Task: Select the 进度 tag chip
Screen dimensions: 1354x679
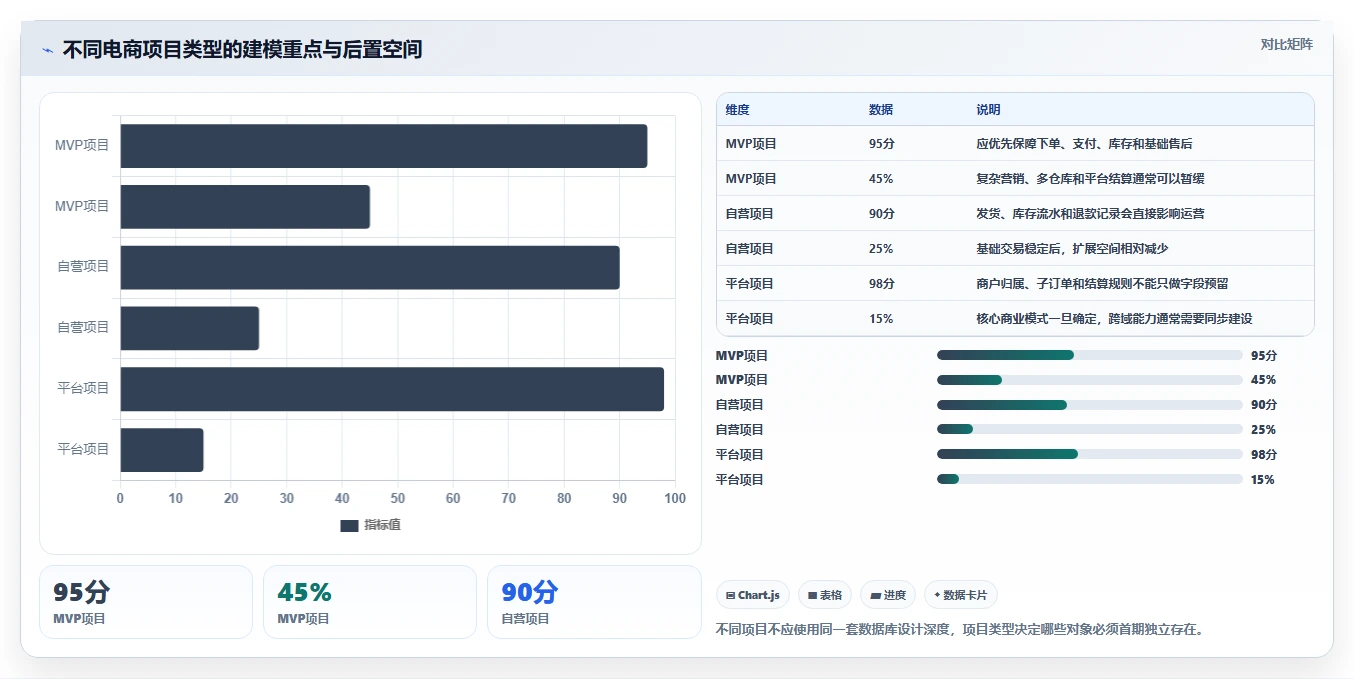Action: [x=888, y=595]
